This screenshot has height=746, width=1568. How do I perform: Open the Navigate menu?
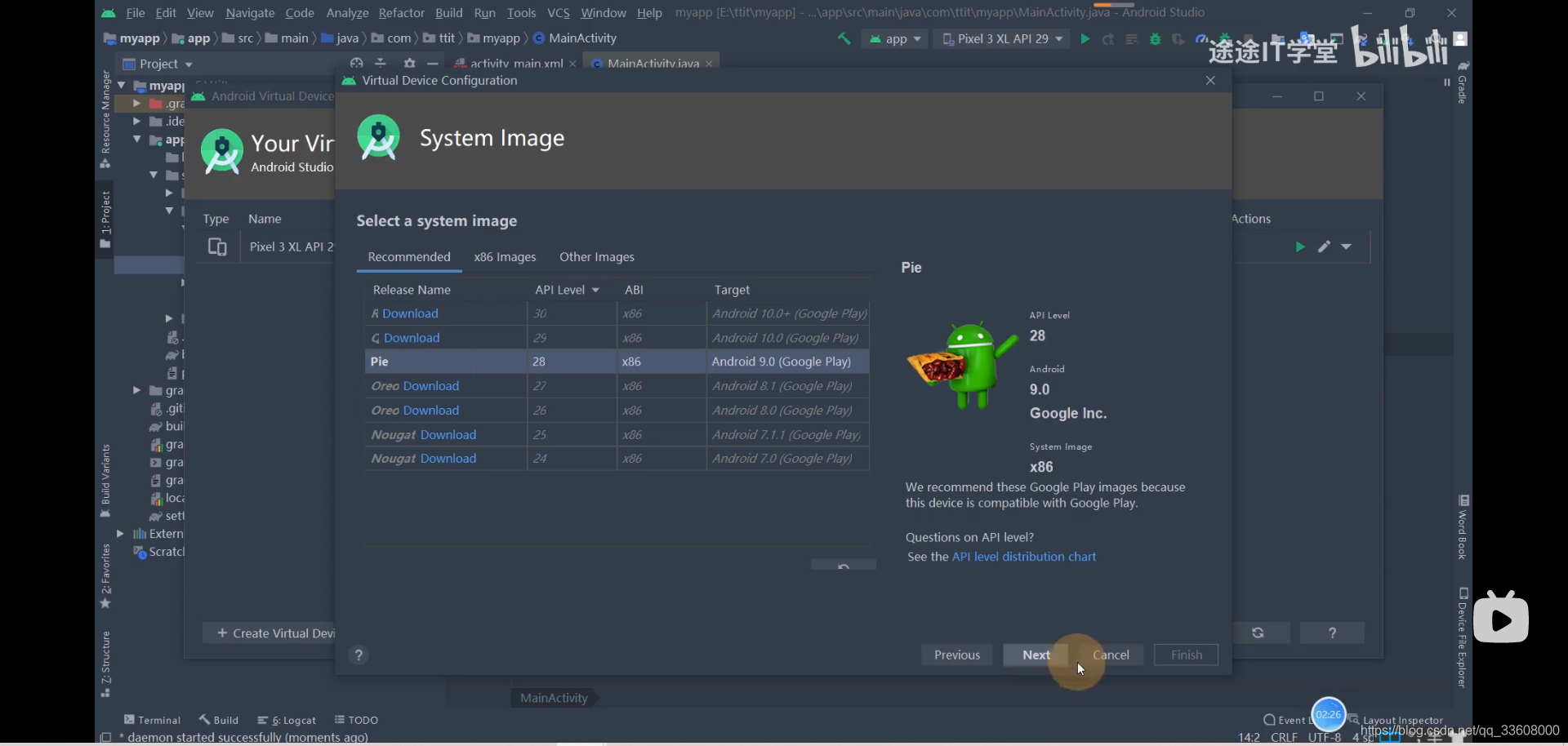pyautogui.click(x=250, y=13)
